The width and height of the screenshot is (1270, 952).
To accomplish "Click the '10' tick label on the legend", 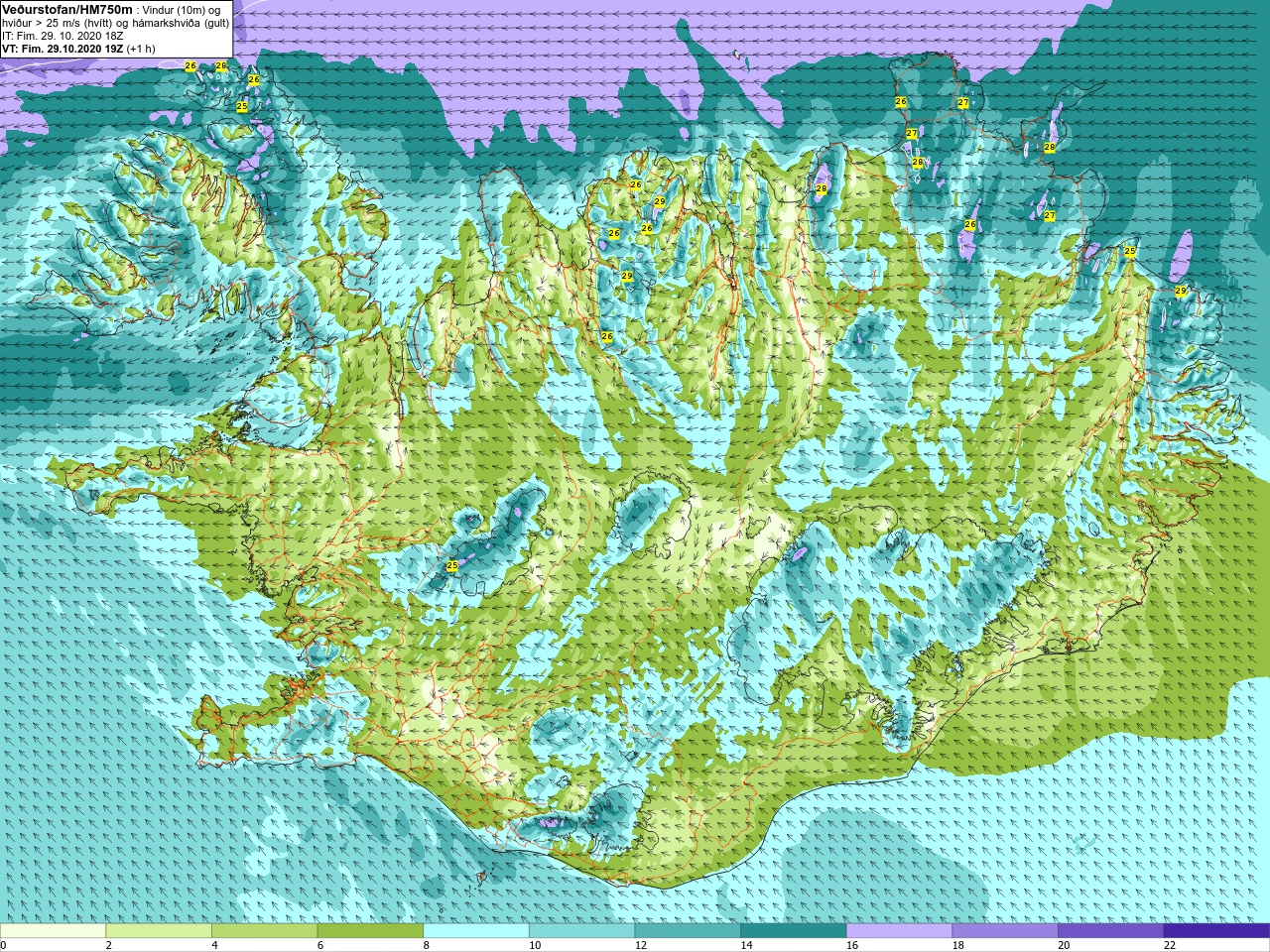I will 535,945.
